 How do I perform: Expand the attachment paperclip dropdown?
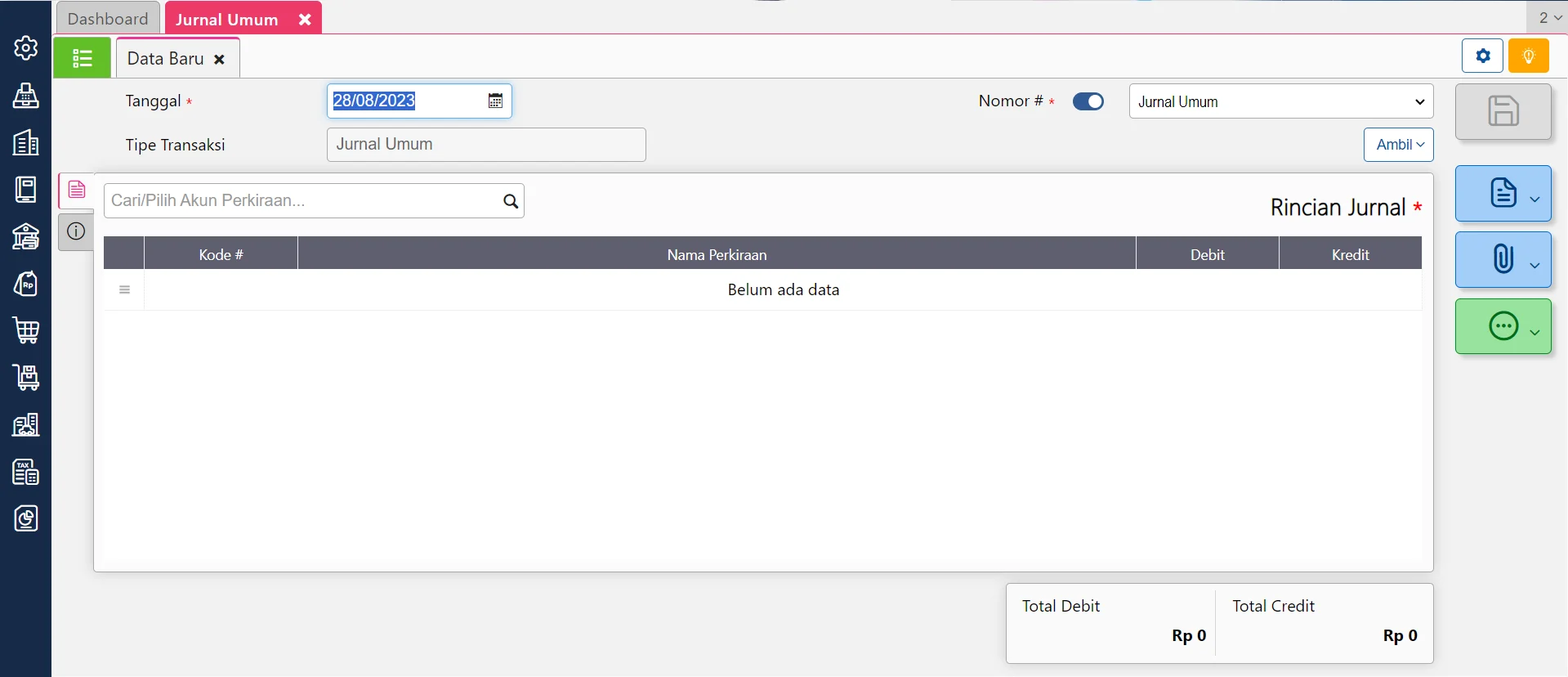tap(1503, 259)
